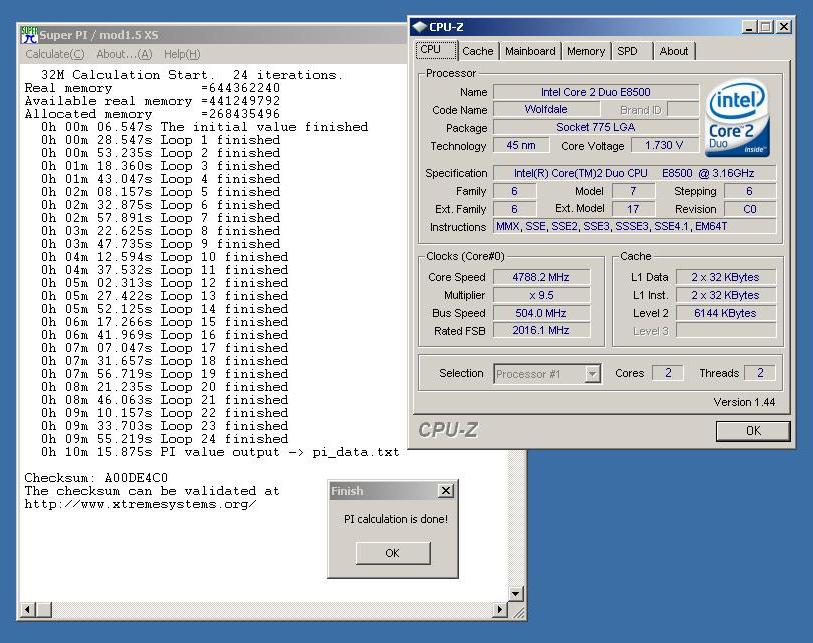Open the About menu in Super PI
This screenshot has height=643, width=813.
(x=124, y=54)
